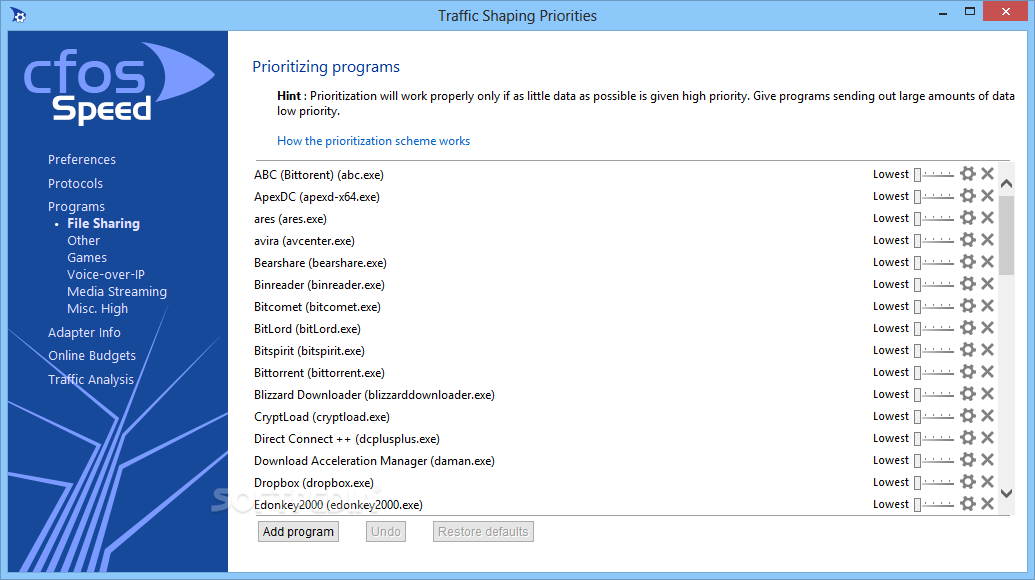
Task: Remove ares (ares.exe) from the list
Action: pos(987,217)
